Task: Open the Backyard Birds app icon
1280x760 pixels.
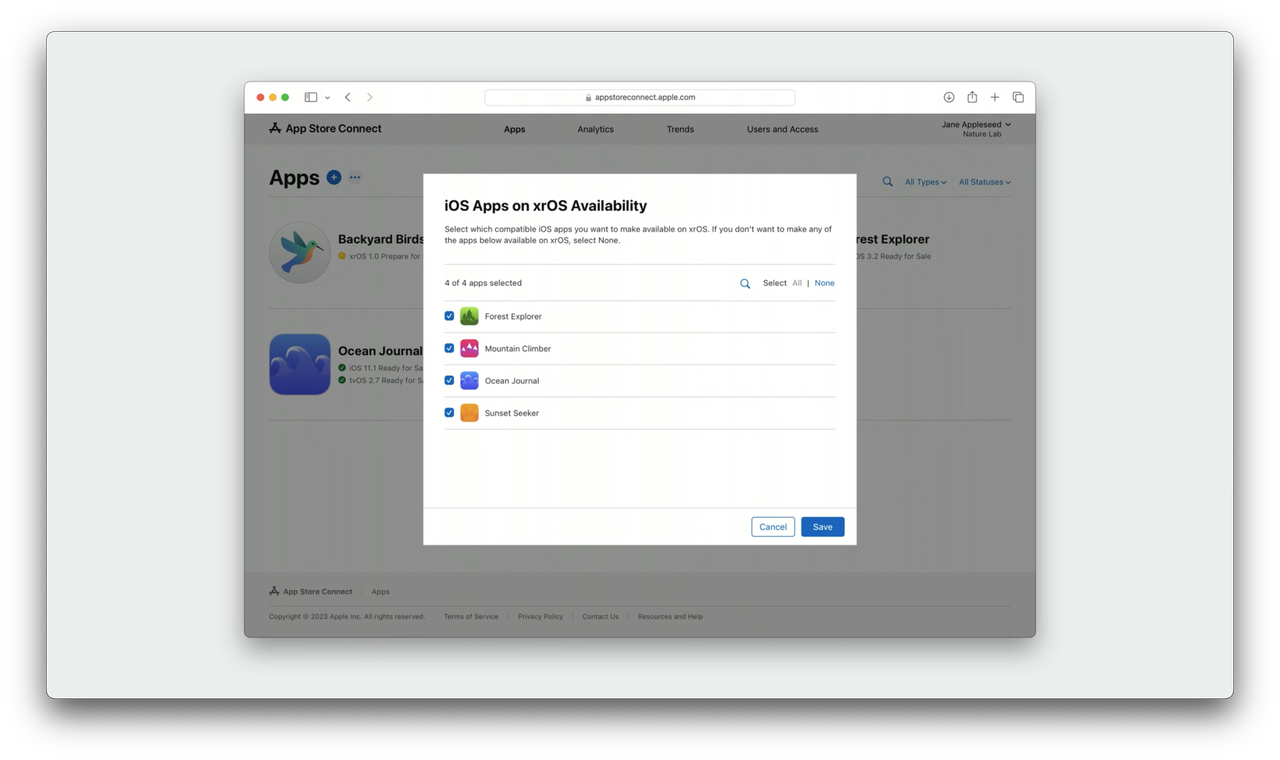Action: (300, 252)
